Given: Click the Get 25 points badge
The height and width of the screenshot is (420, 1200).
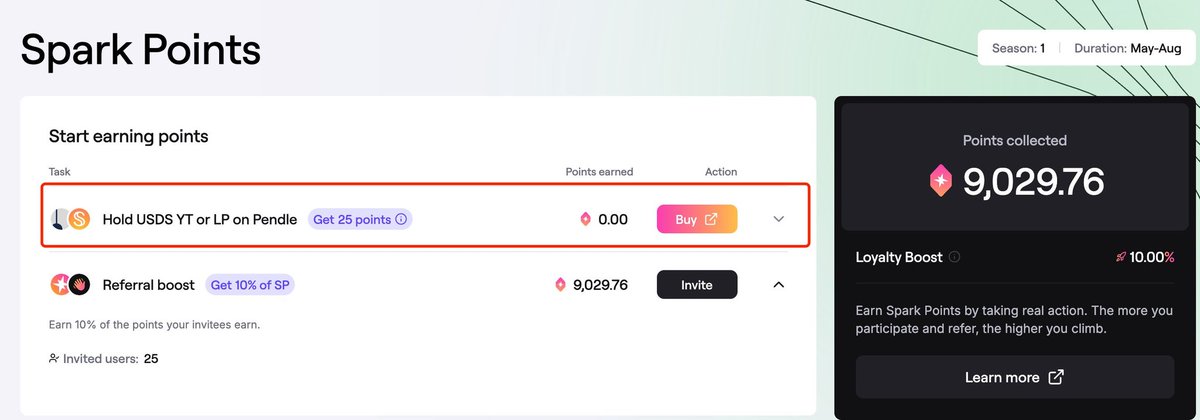Looking at the screenshot, I should coord(360,219).
